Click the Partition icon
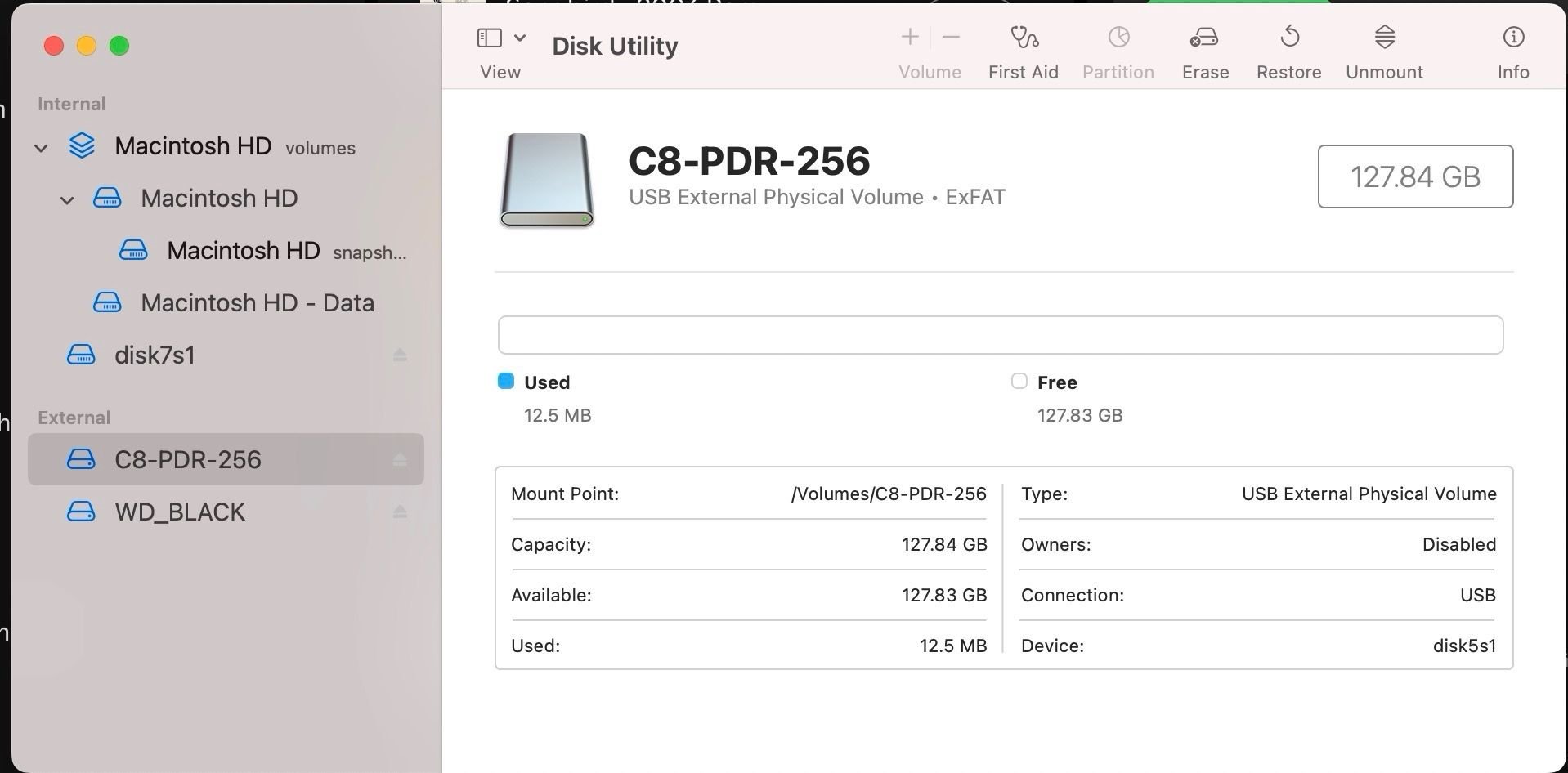This screenshot has height=773, width=1568. coord(1117,49)
